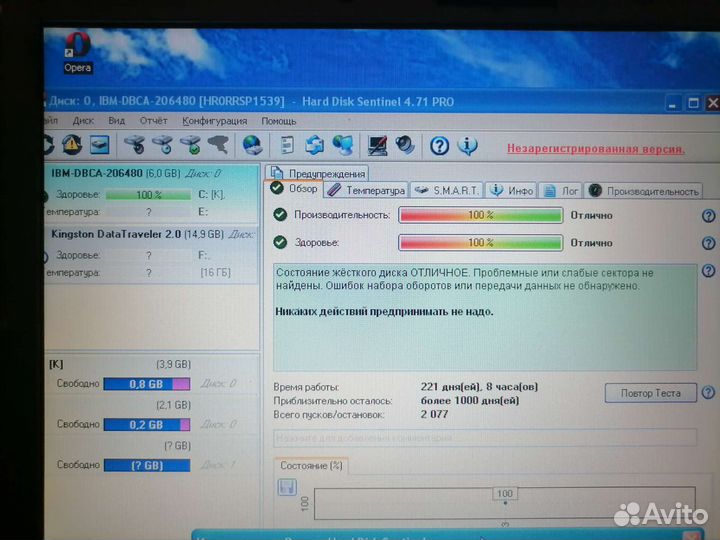The height and width of the screenshot is (540, 720).
Task: Click help icon beside Здоровье bar
Action: pyautogui.click(x=709, y=243)
